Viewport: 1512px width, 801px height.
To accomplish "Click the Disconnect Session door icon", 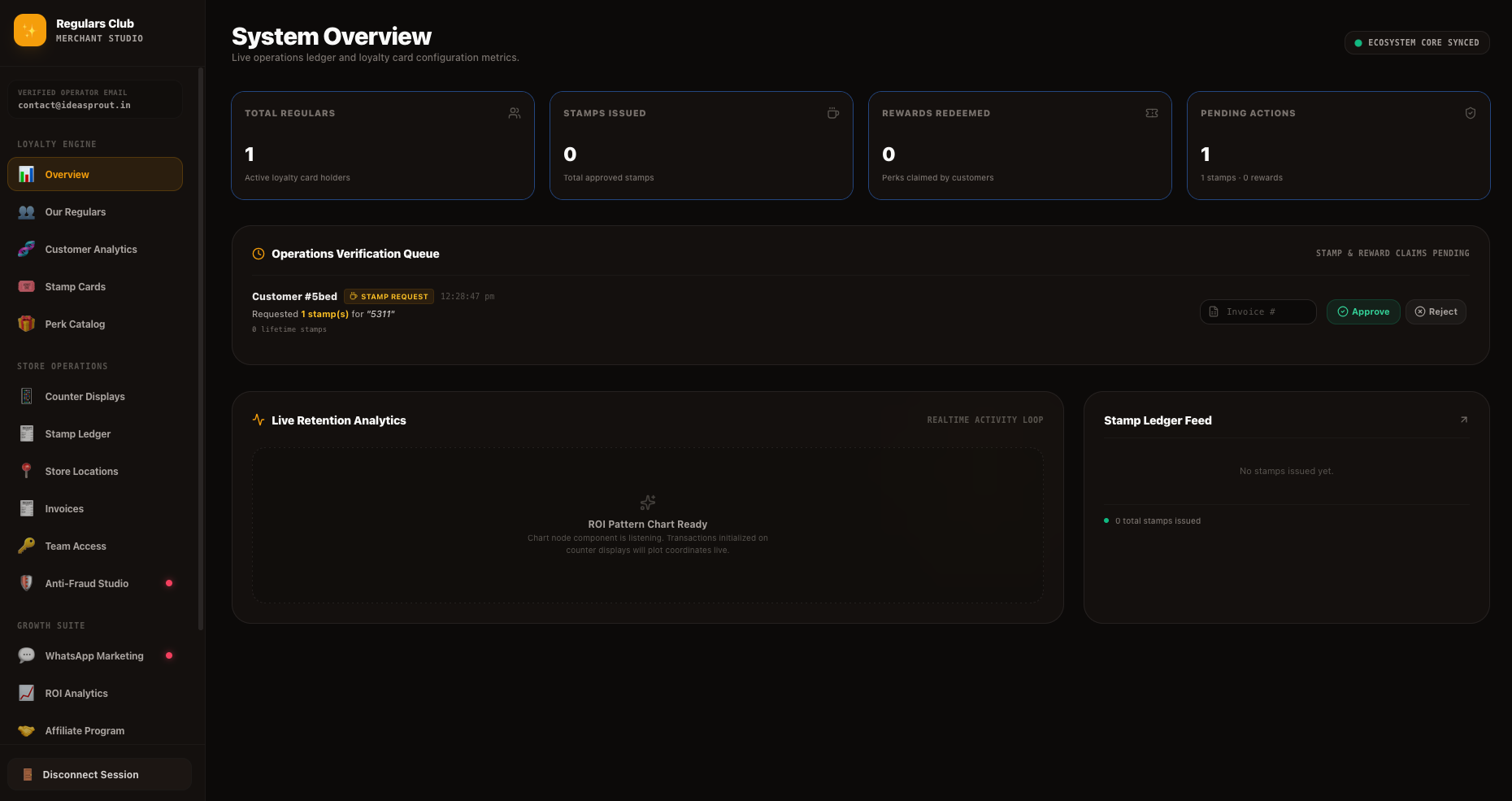I will [x=28, y=774].
